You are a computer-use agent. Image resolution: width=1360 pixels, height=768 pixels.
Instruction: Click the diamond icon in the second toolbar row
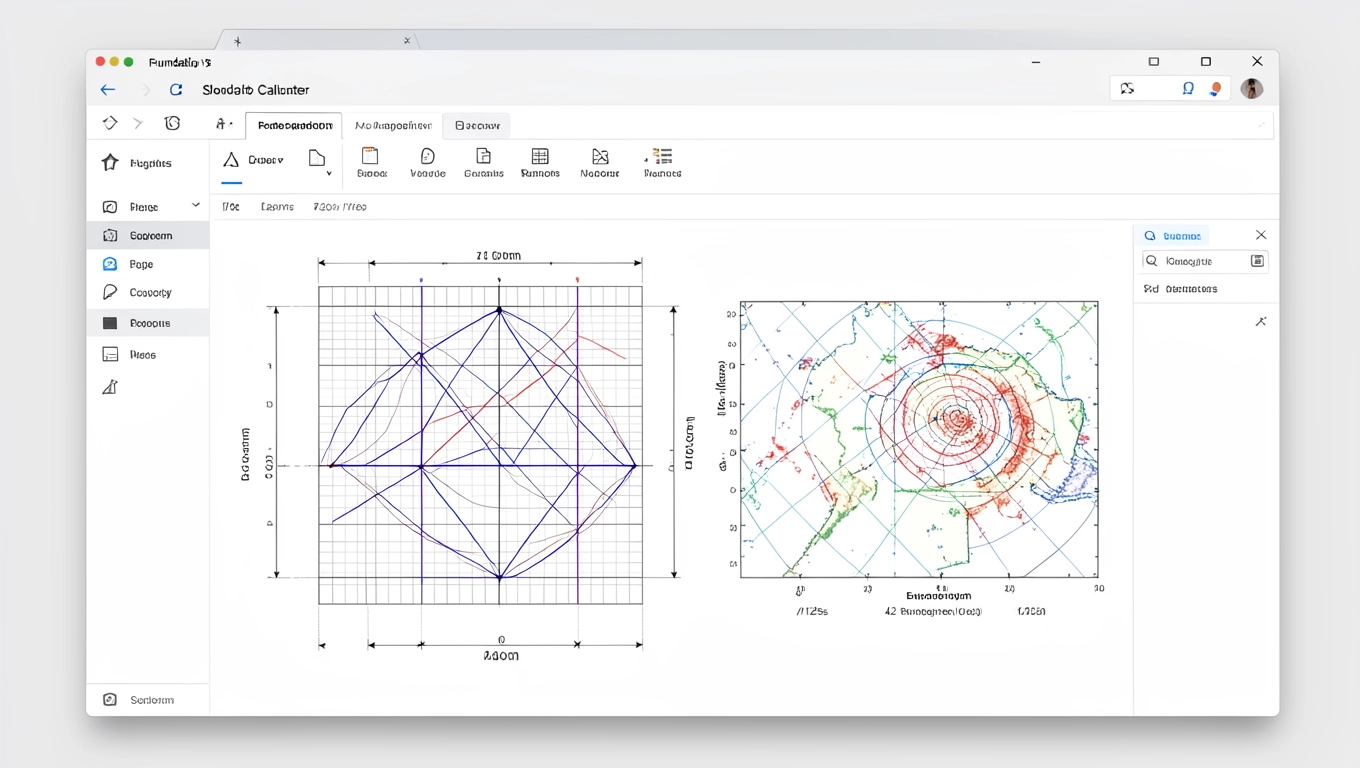110,123
